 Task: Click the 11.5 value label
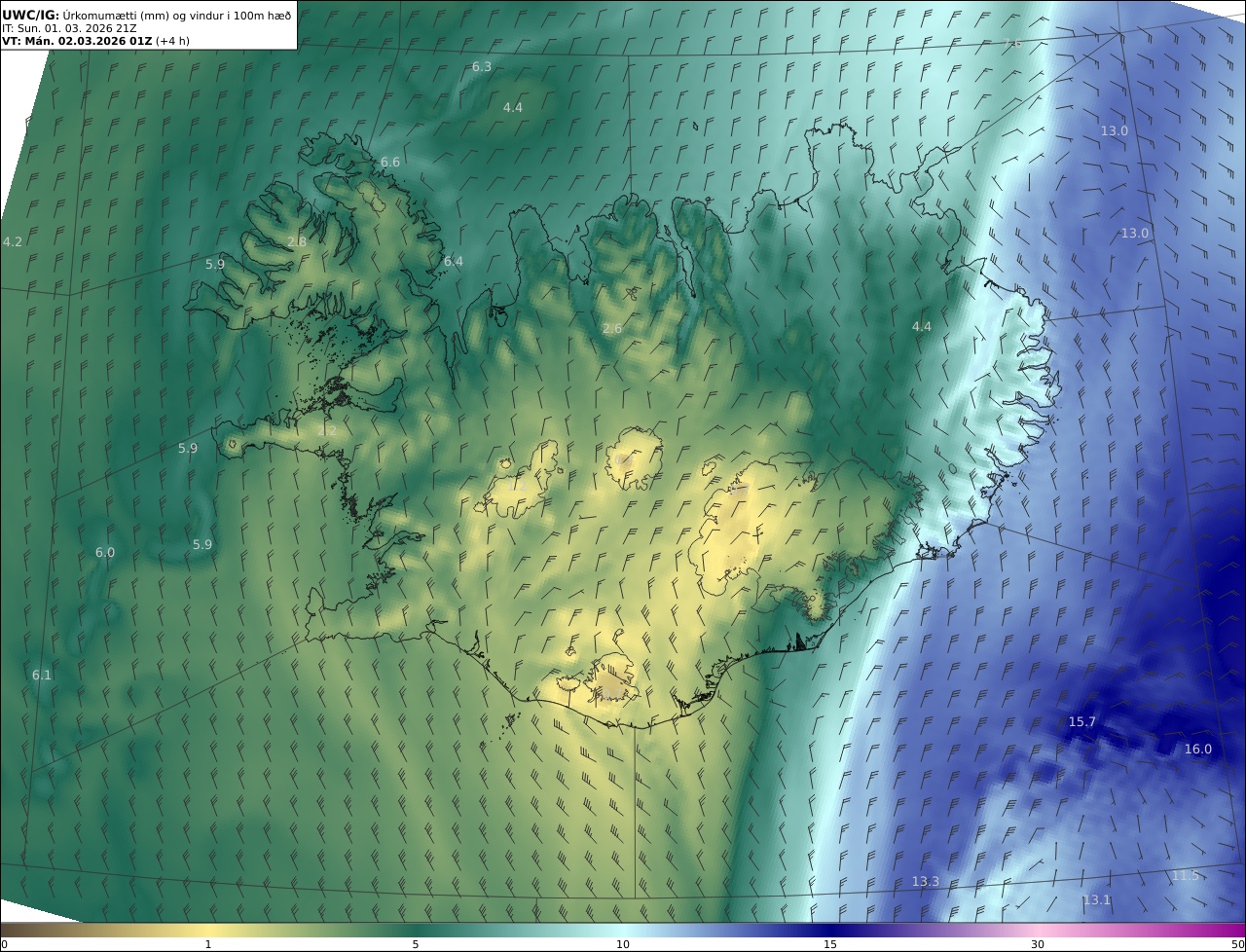click(x=1186, y=876)
